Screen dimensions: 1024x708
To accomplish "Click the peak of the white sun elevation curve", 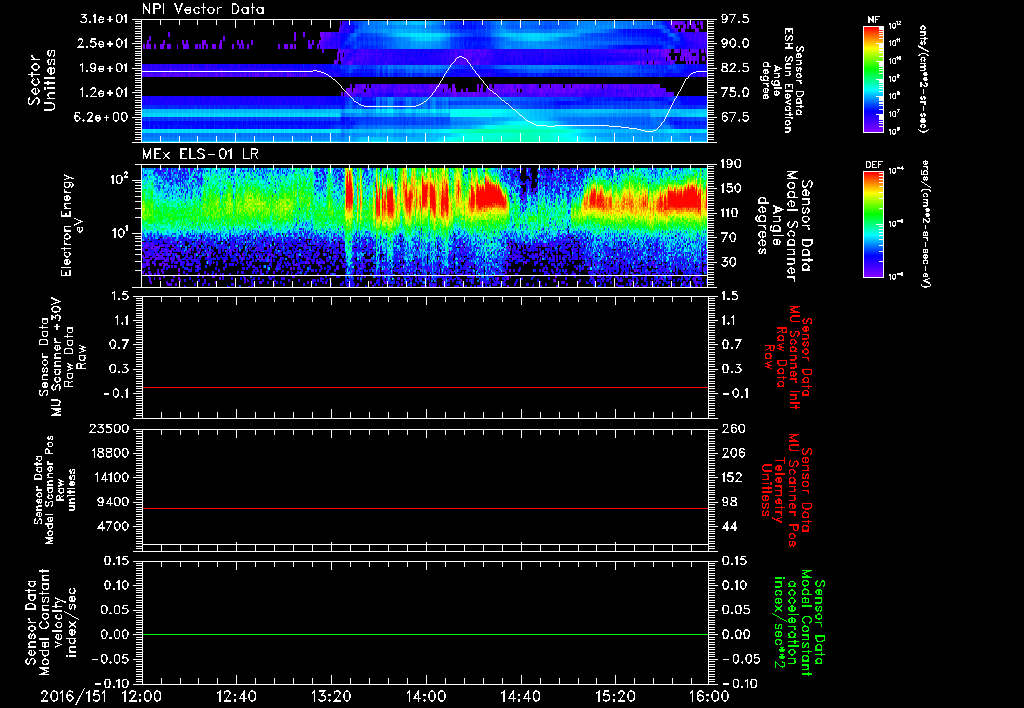I will pyautogui.click(x=461, y=57).
